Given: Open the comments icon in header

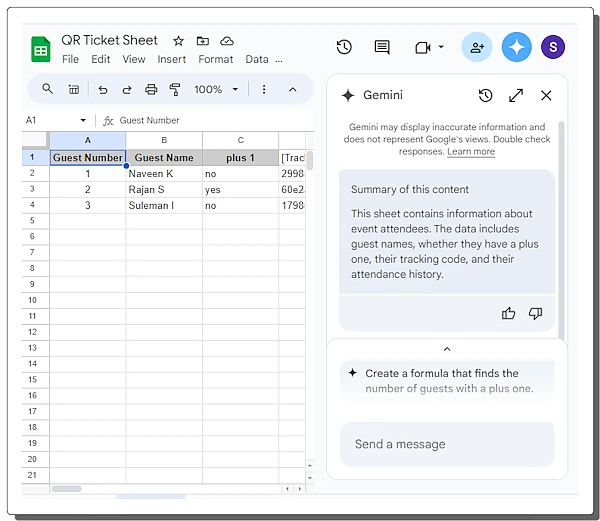Looking at the screenshot, I should pos(382,47).
